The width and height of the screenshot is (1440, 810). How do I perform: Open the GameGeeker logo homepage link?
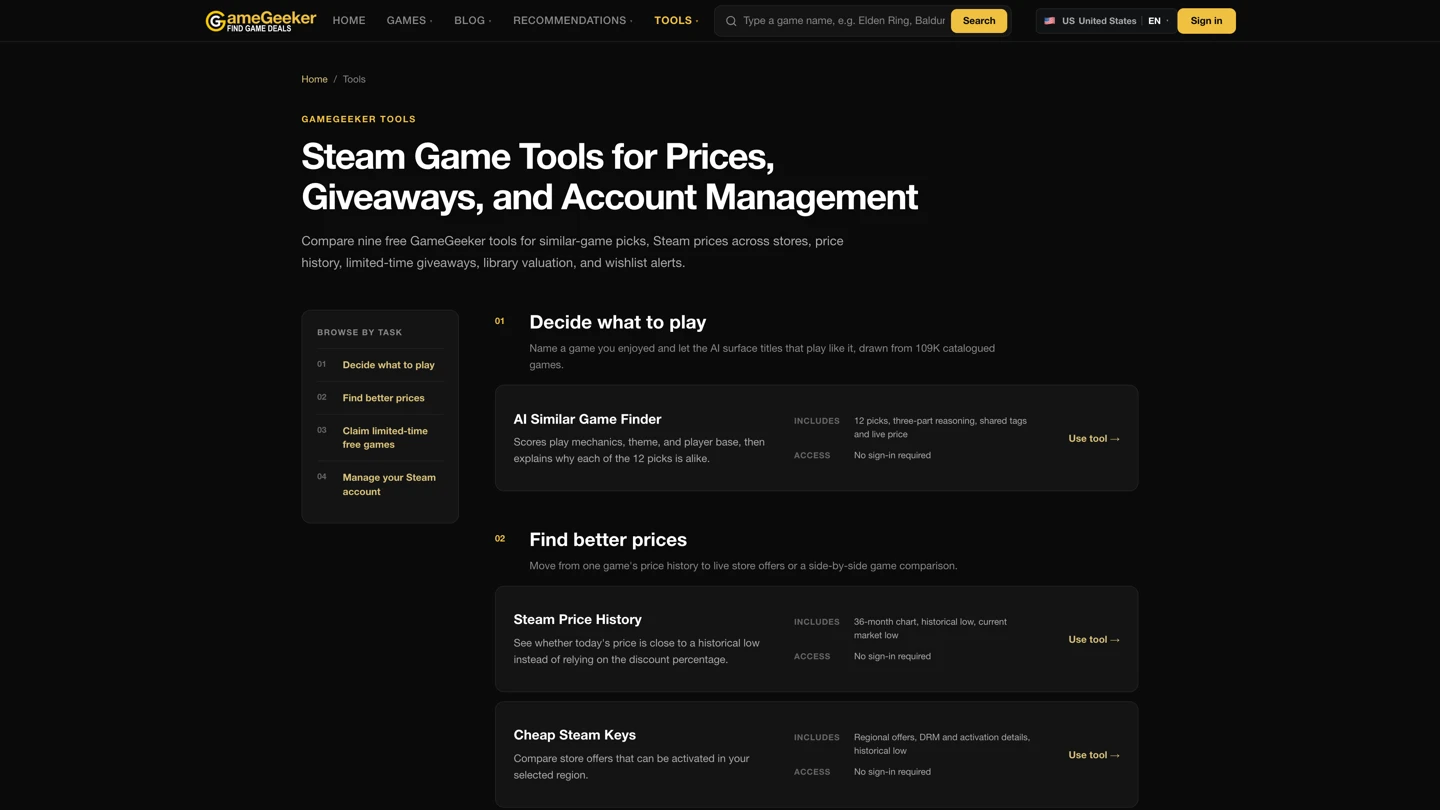(x=260, y=21)
